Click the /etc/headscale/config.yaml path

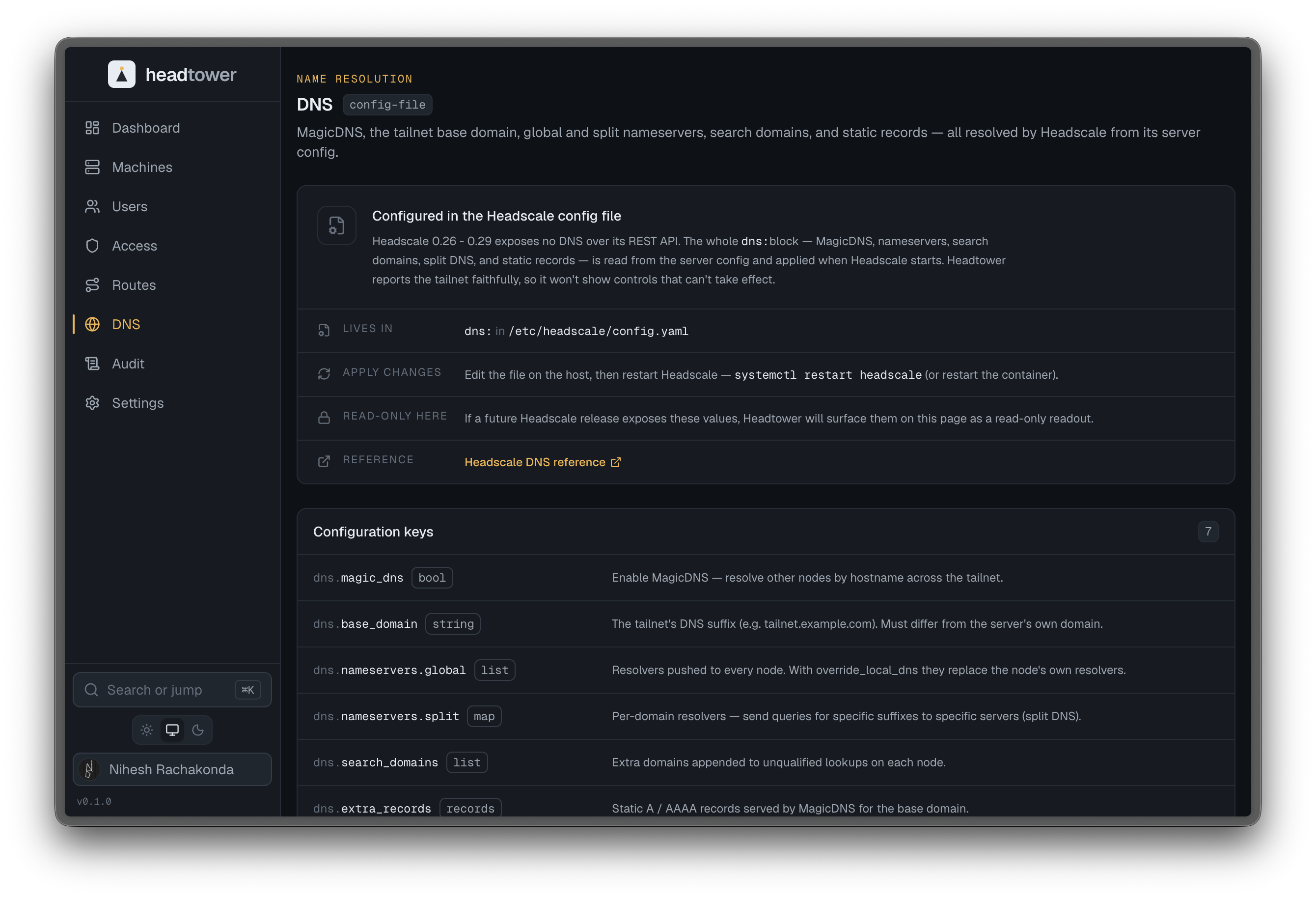(599, 332)
